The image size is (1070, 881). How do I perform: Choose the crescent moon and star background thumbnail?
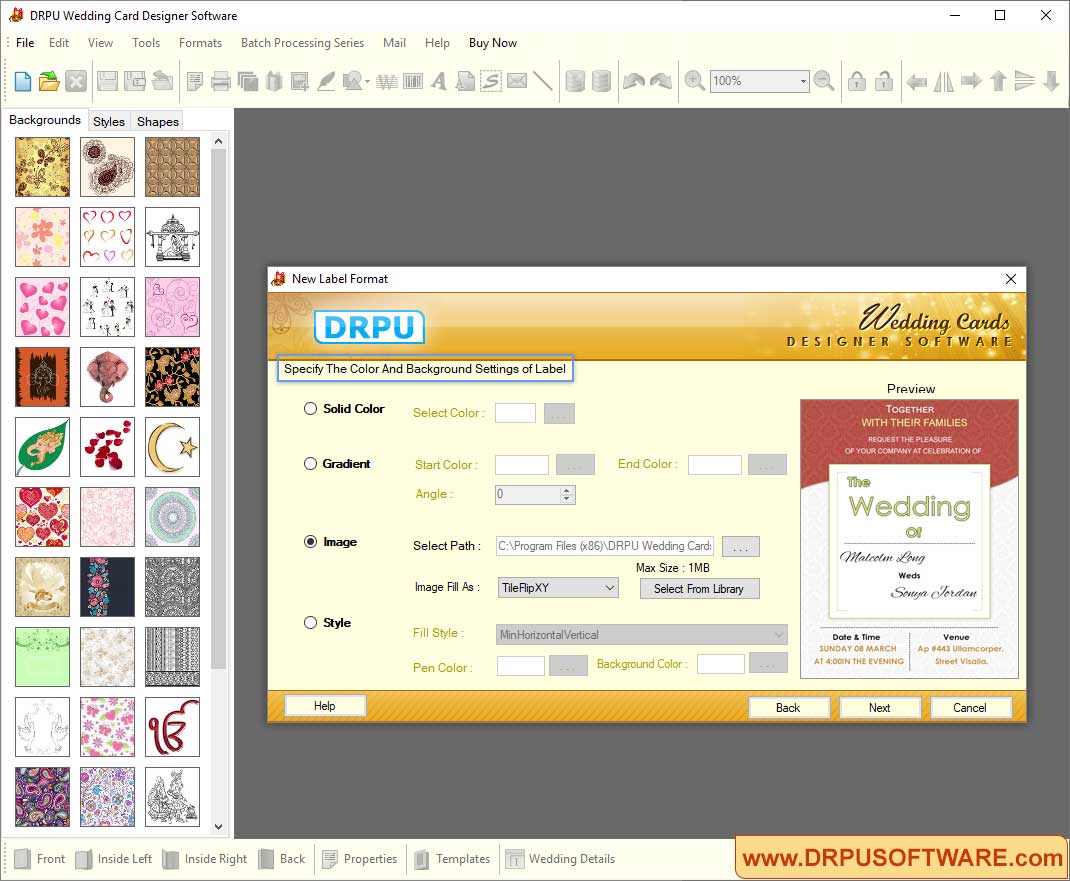coord(172,447)
